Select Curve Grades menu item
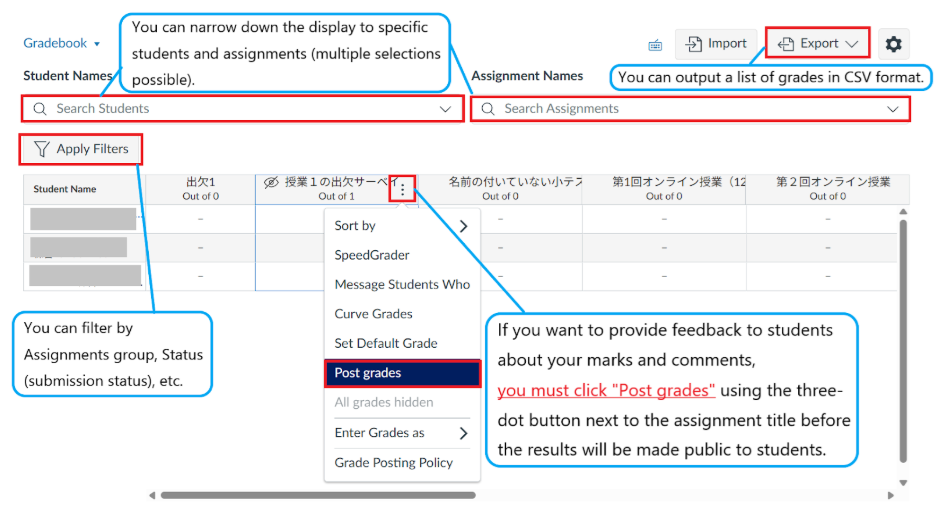The width and height of the screenshot is (941, 509). 373,314
